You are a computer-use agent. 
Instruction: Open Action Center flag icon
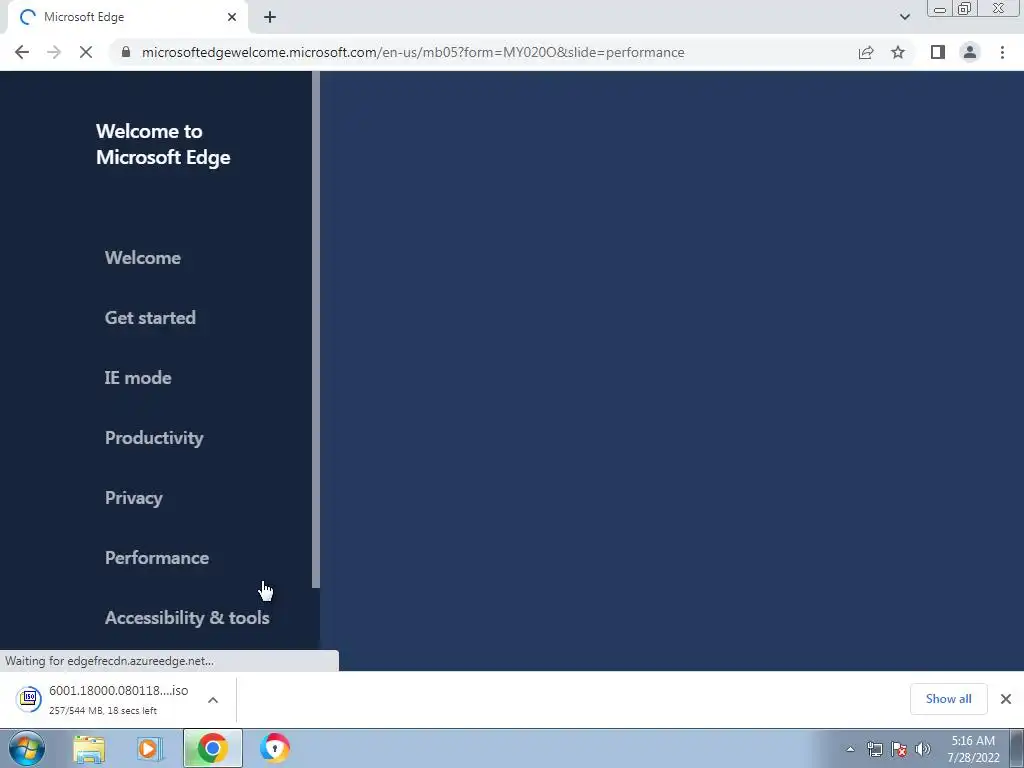pos(899,749)
